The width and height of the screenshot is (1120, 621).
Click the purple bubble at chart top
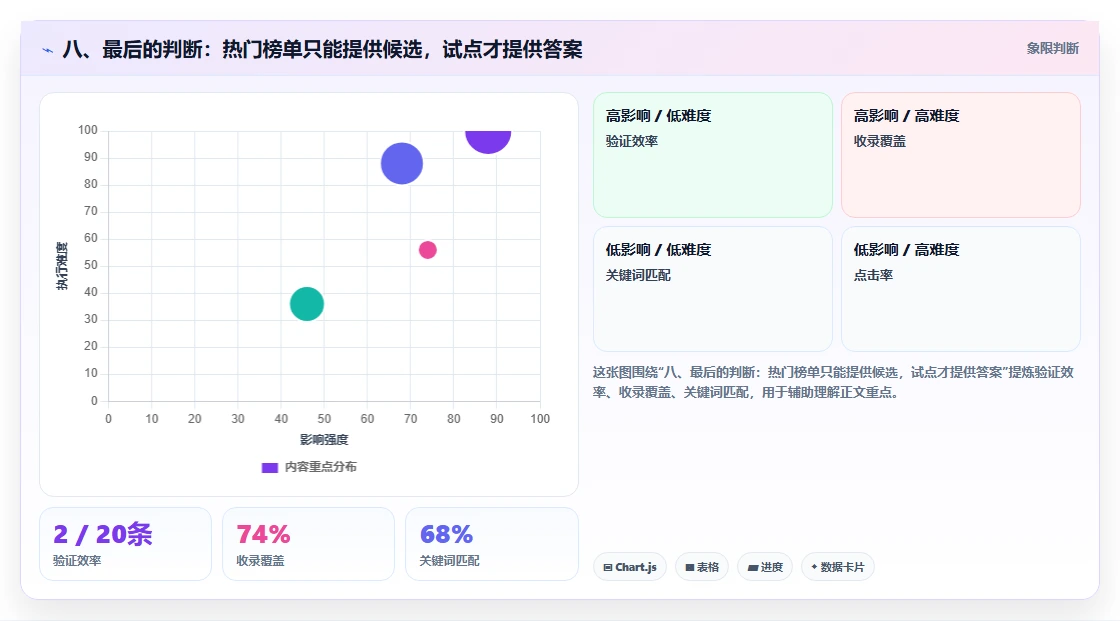(488, 141)
